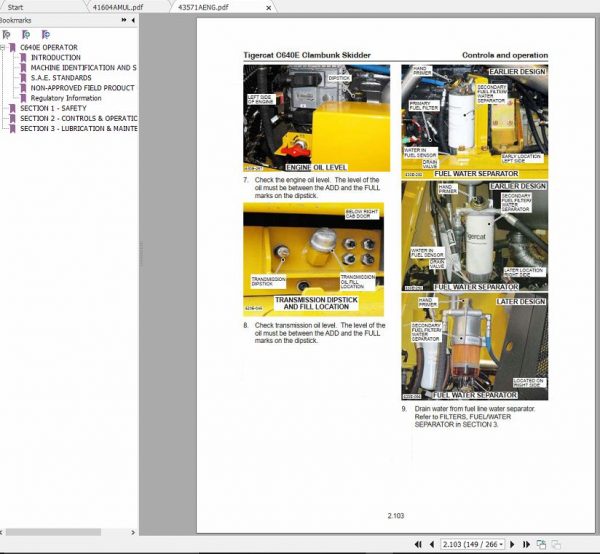Click the third bookmark toolbar icon
Screen dimensions: 600x554
point(46,35)
